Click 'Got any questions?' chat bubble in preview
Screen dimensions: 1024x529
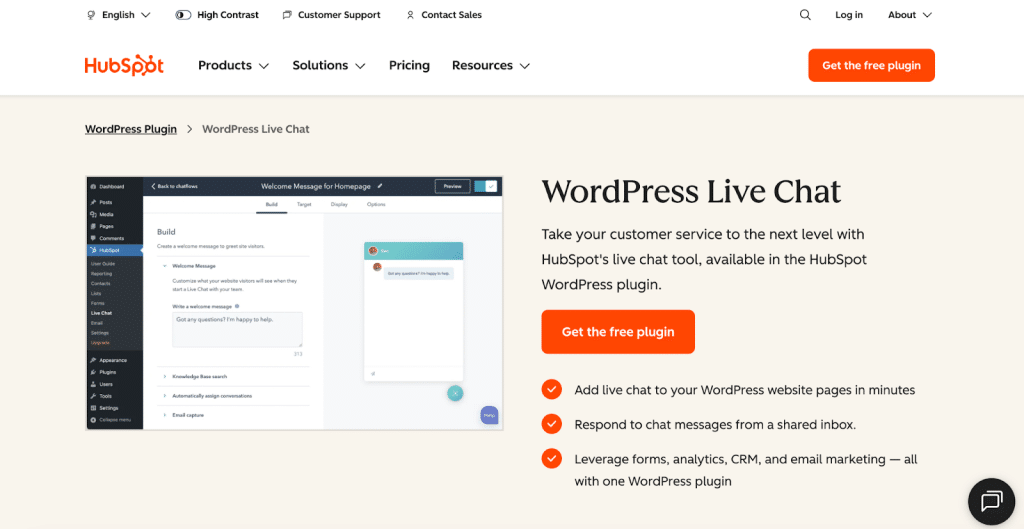[x=418, y=273]
